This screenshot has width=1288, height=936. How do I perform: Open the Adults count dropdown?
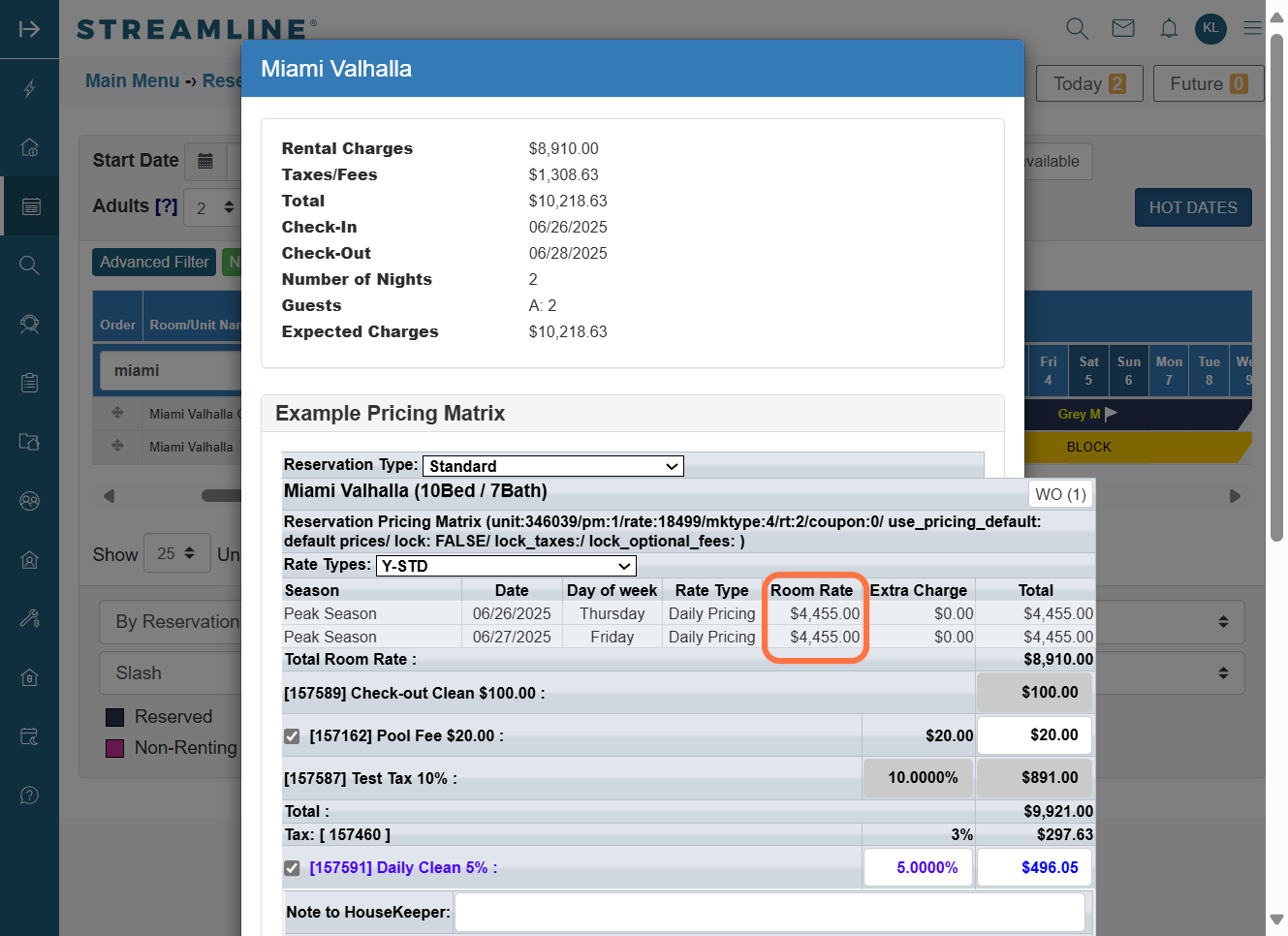tap(213, 207)
